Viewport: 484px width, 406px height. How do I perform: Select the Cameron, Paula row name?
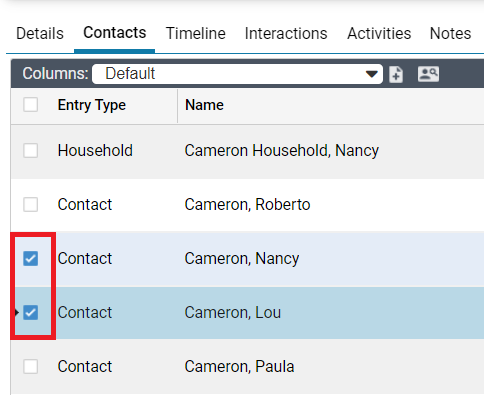239,367
